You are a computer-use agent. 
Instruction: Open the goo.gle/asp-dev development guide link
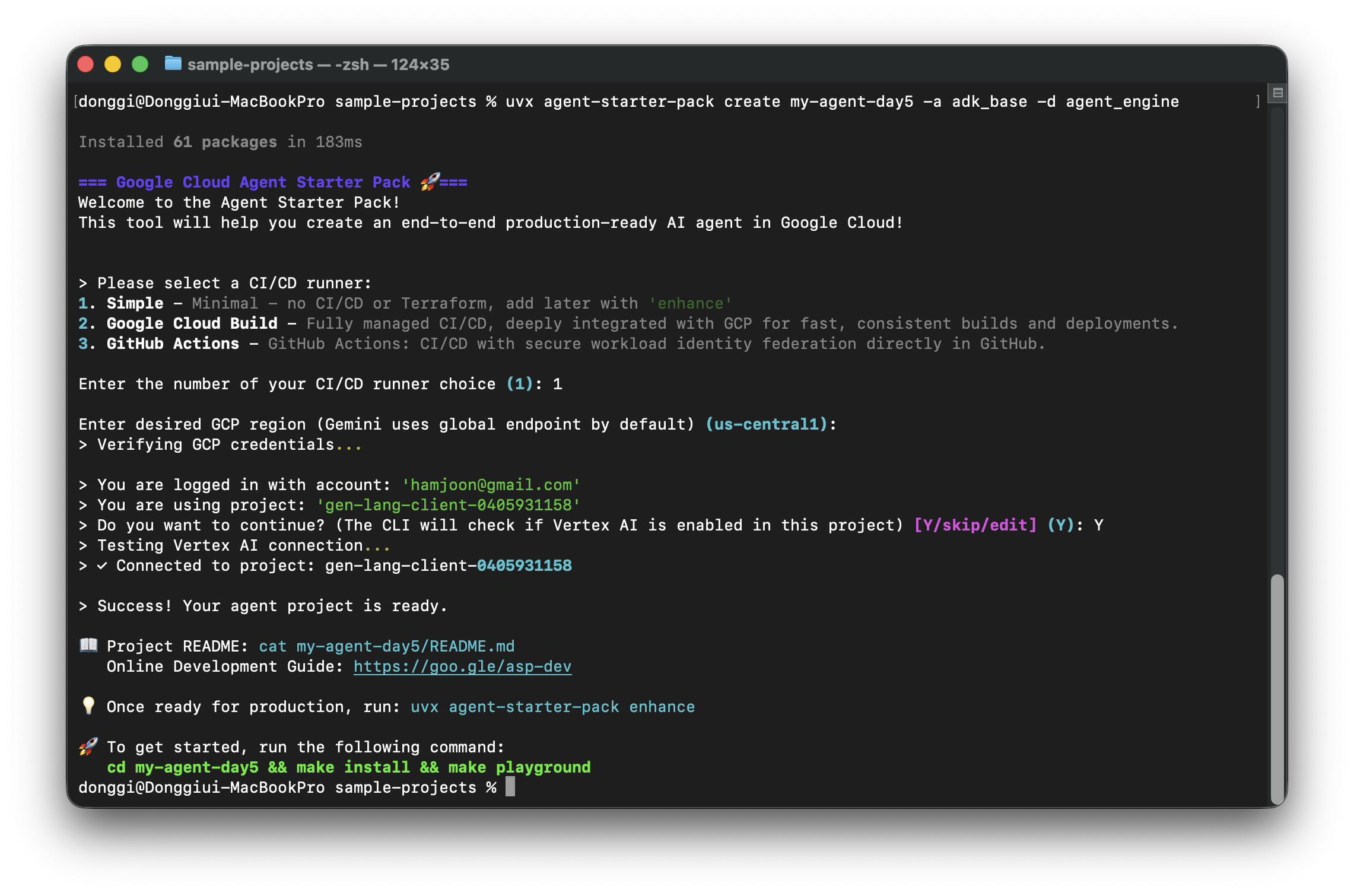click(462, 666)
